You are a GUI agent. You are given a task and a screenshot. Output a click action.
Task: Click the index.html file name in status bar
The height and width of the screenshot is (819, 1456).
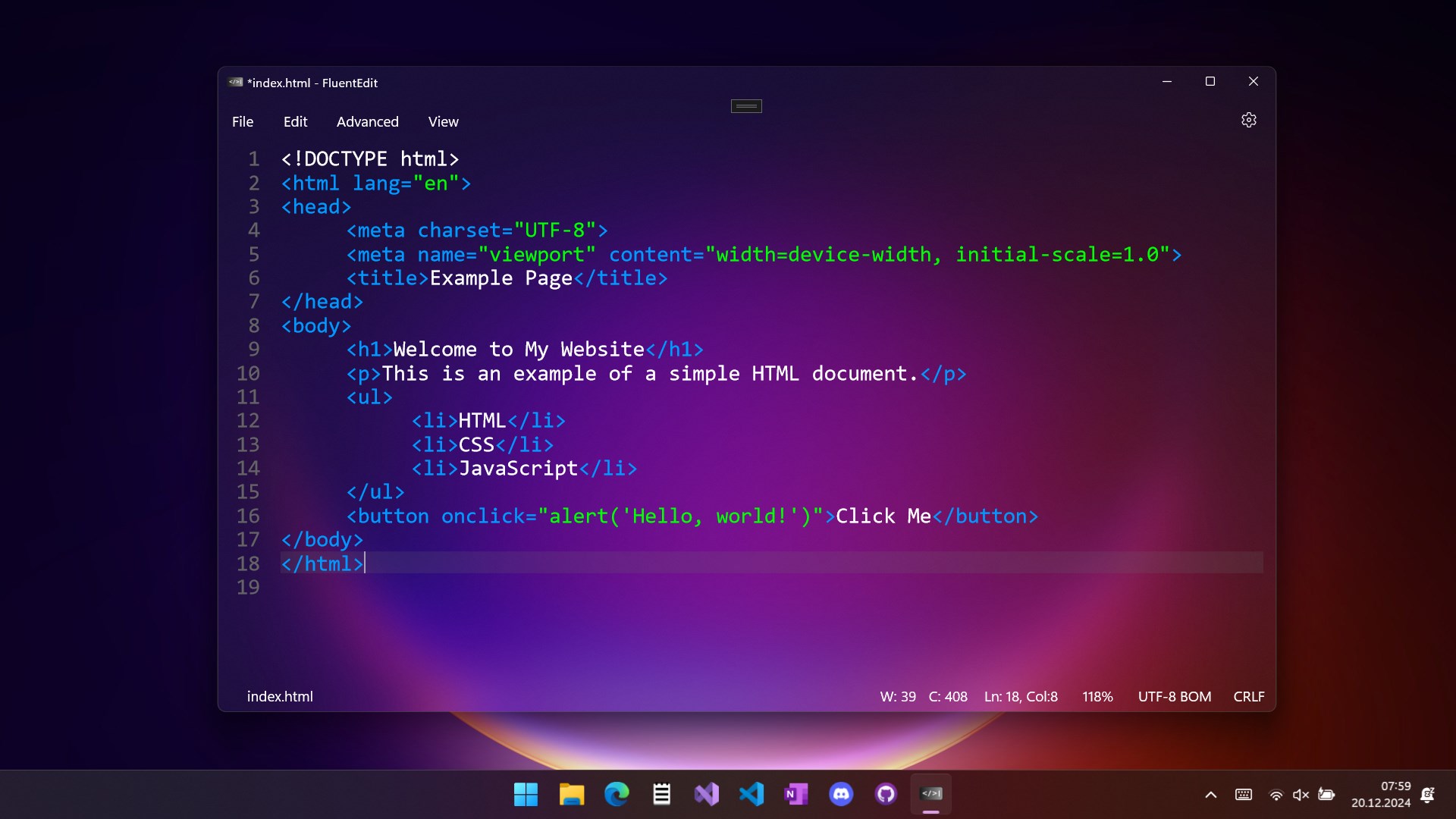coord(280,696)
